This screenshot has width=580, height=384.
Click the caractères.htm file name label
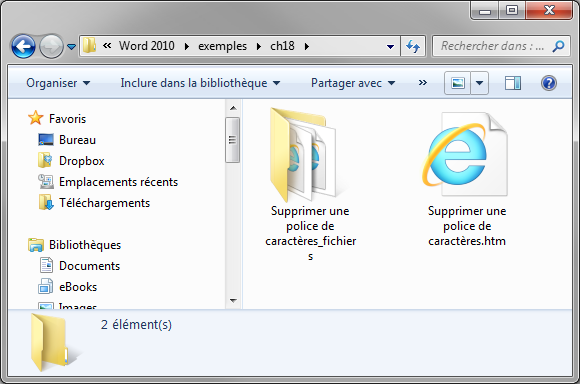tap(467, 226)
